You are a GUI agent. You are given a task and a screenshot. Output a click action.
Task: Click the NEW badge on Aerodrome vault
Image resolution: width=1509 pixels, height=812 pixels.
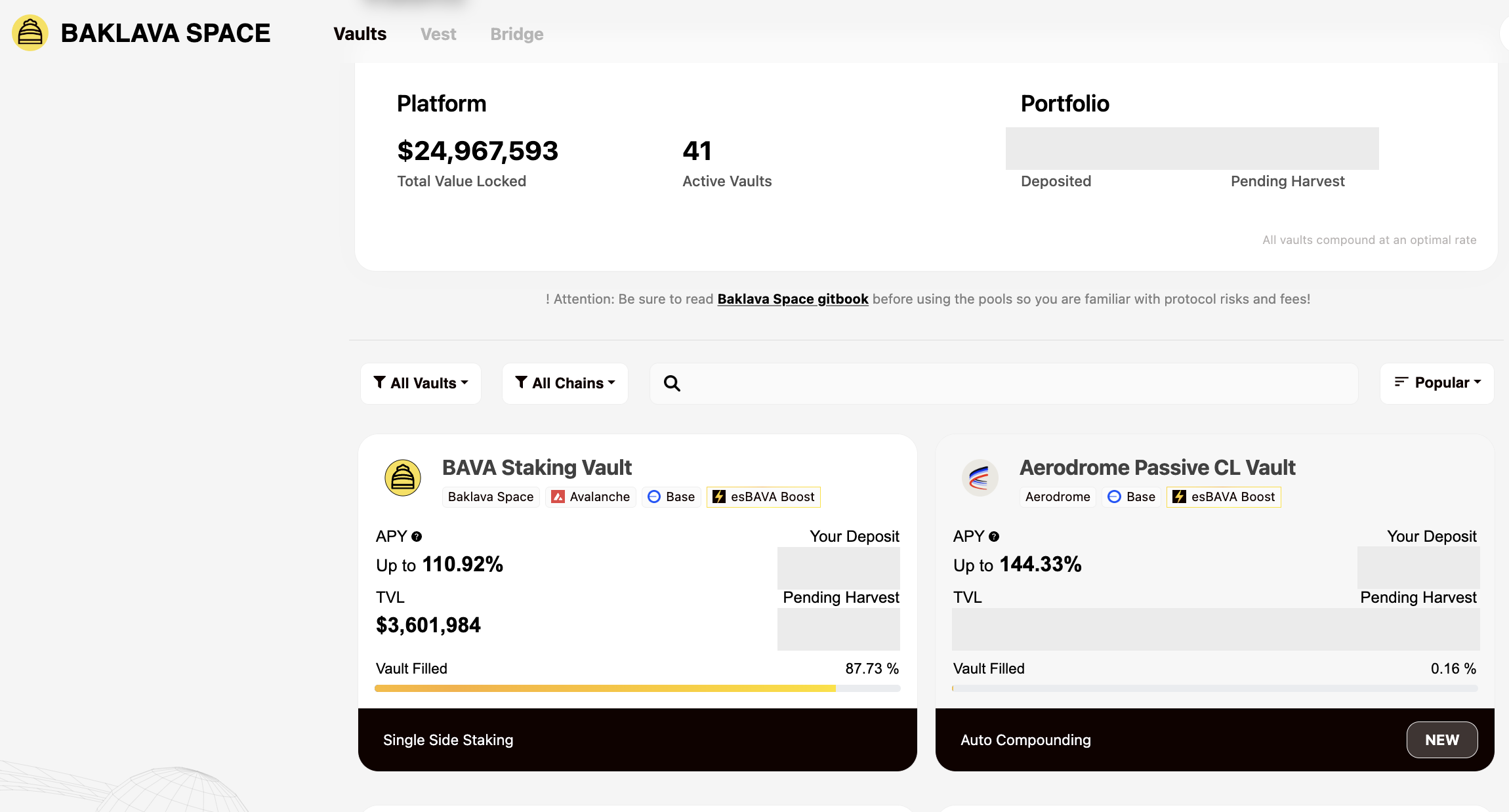coord(1441,740)
